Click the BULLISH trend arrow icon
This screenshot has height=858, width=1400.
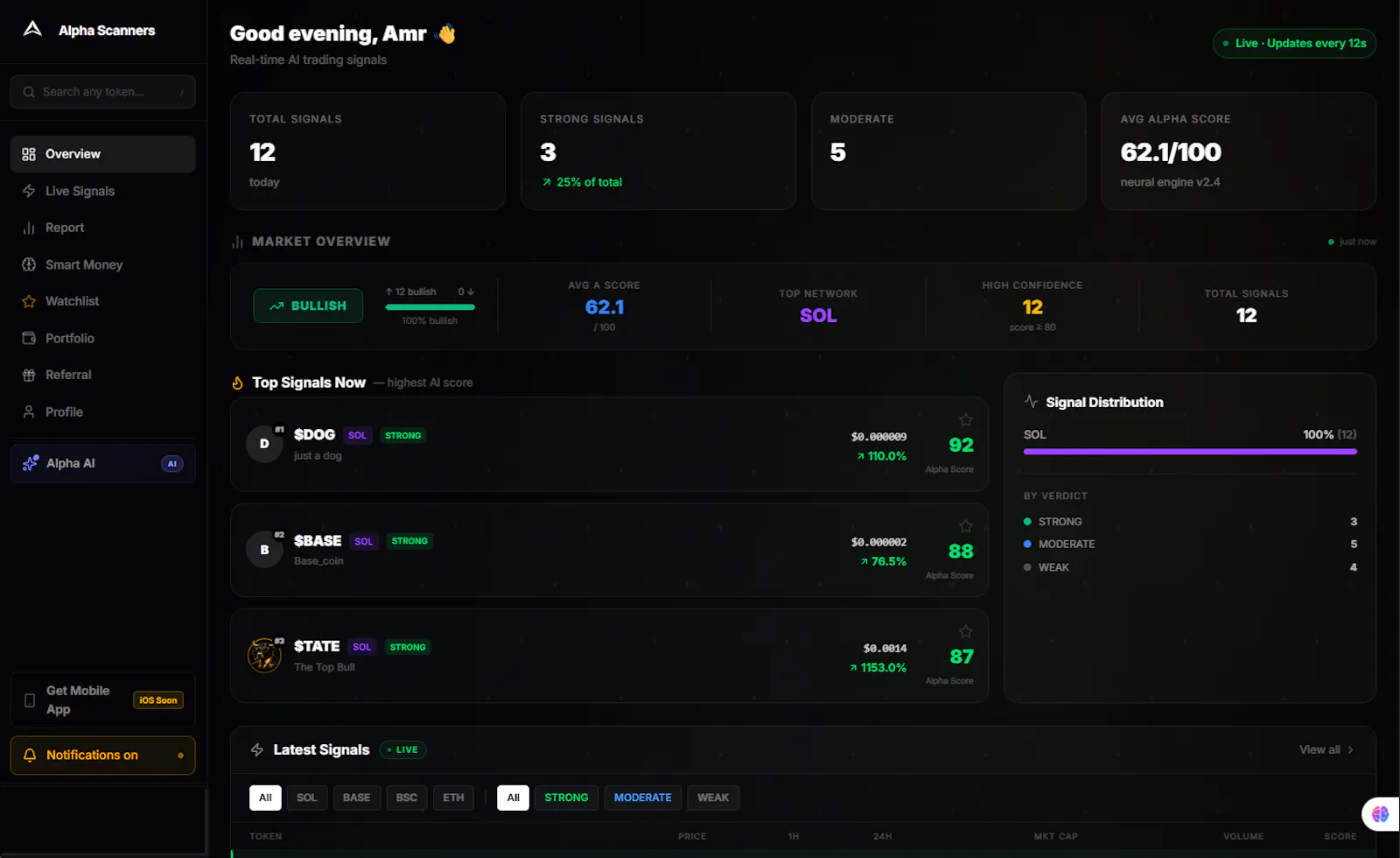276,306
